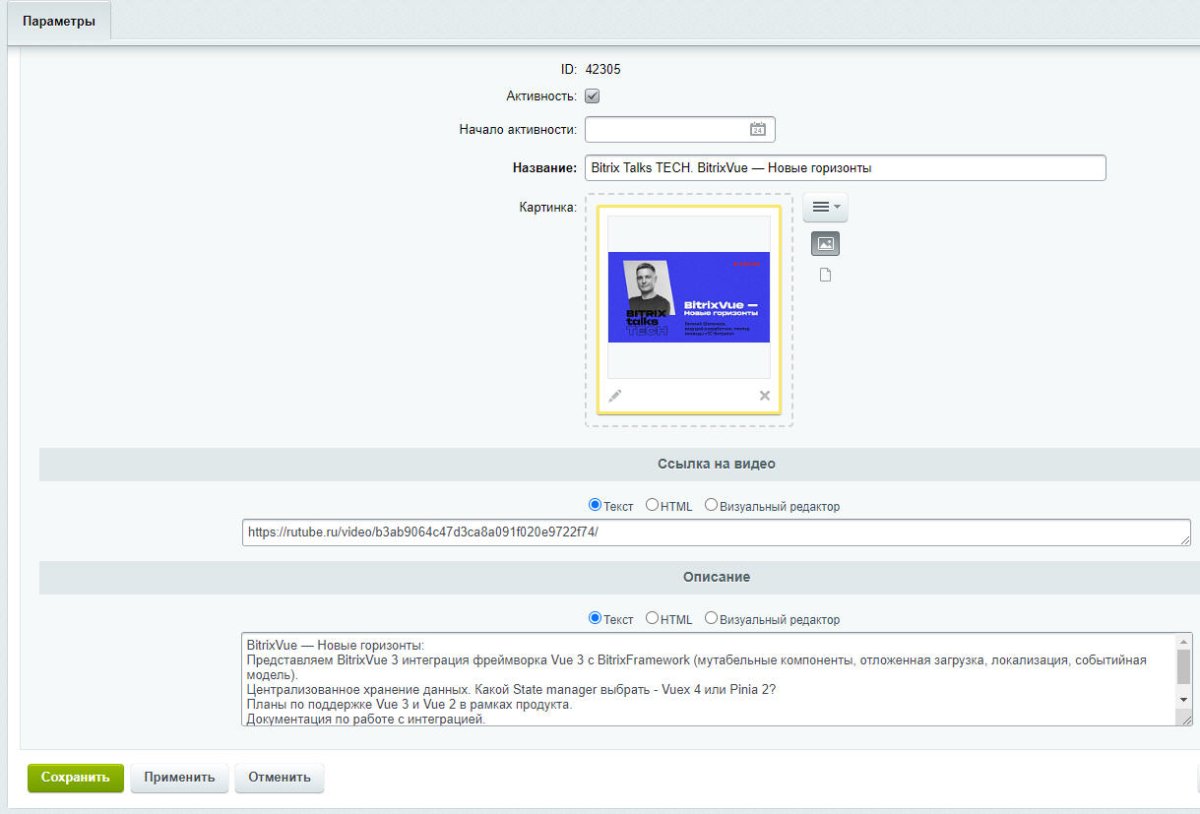
Task: Remove the uploaded picture with the X icon
Action: coord(765,396)
